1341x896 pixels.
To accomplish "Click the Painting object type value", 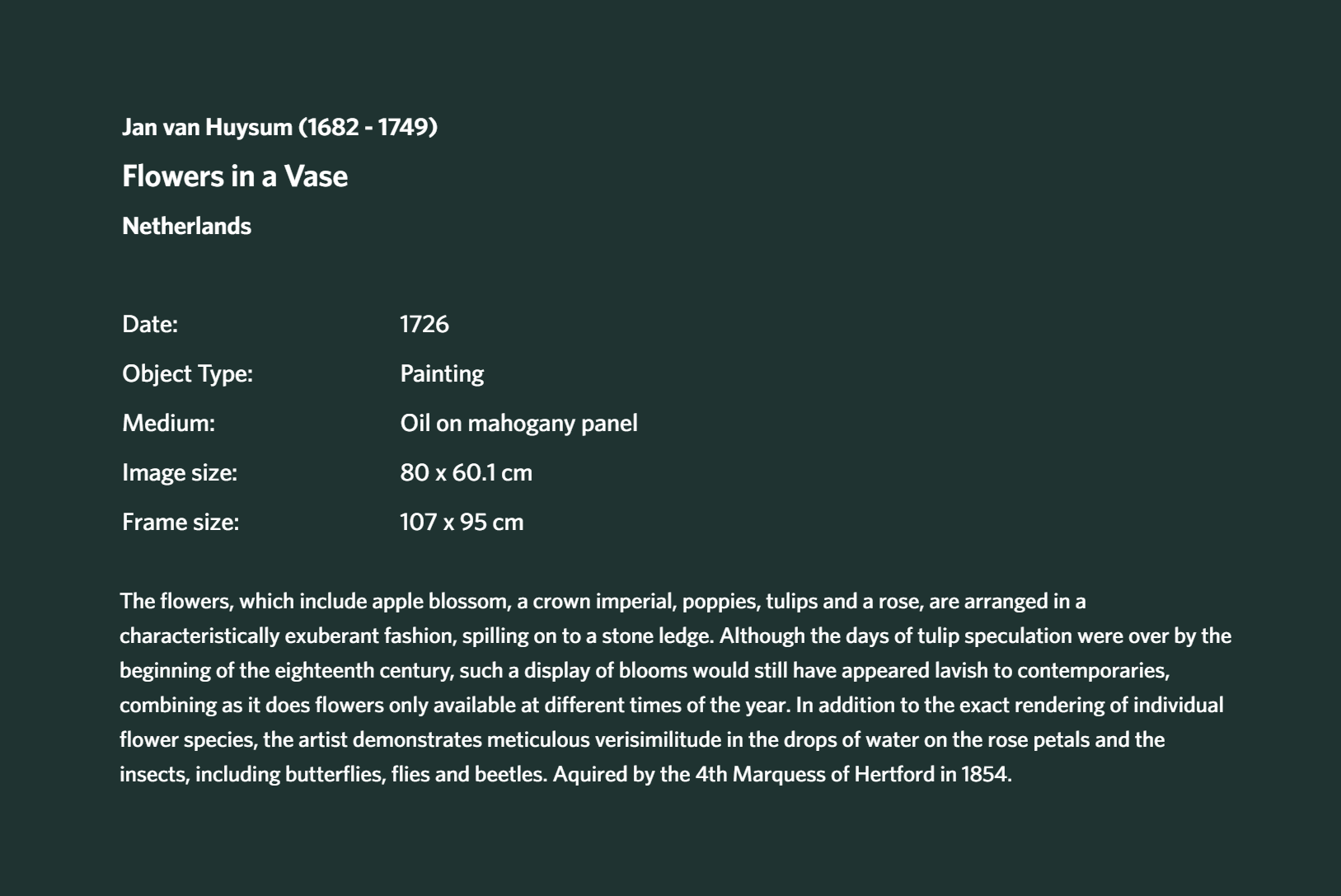I will [442, 374].
